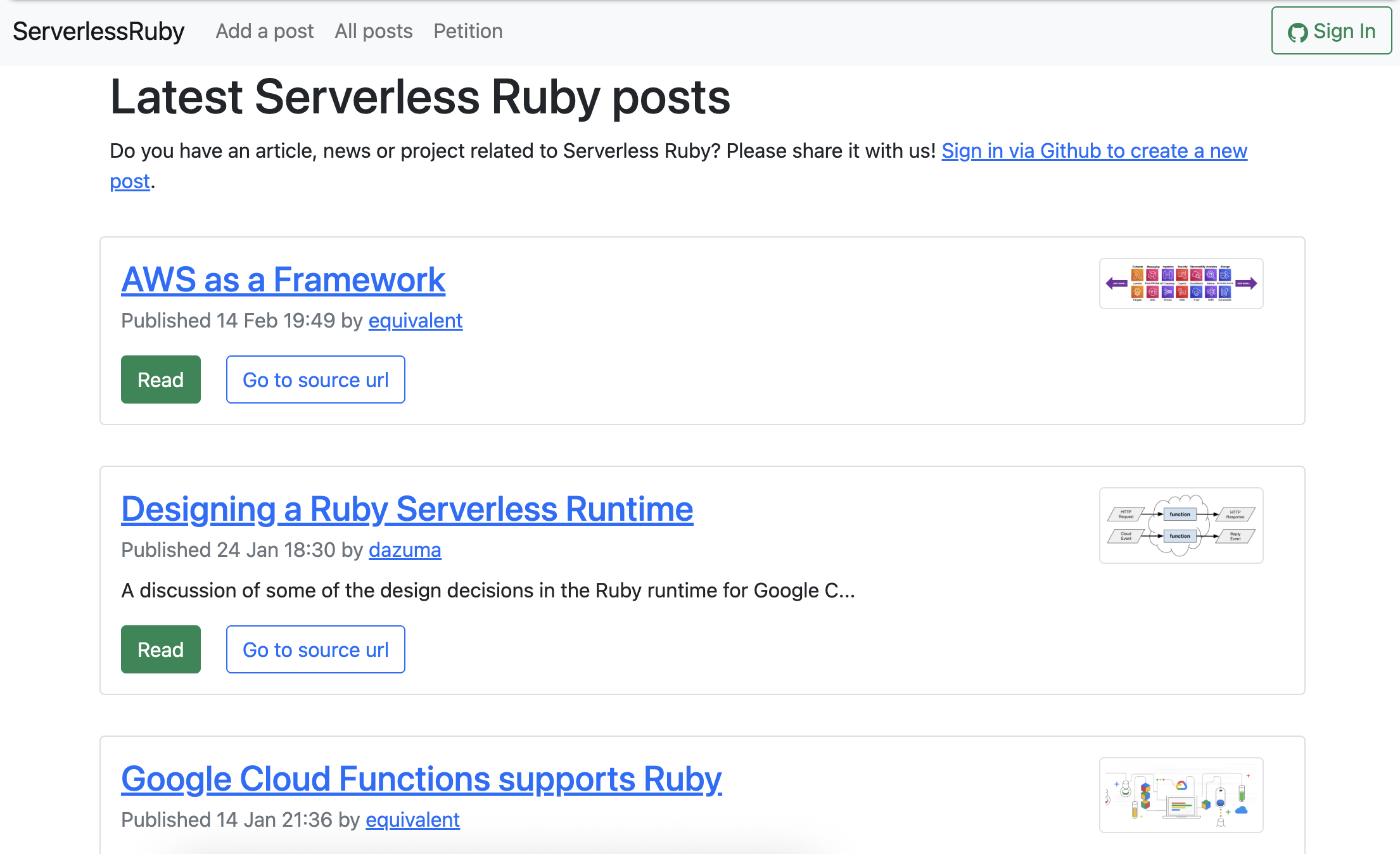Open the AWS as a Framework thumbnail image
1400x854 pixels.
coord(1181,283)
